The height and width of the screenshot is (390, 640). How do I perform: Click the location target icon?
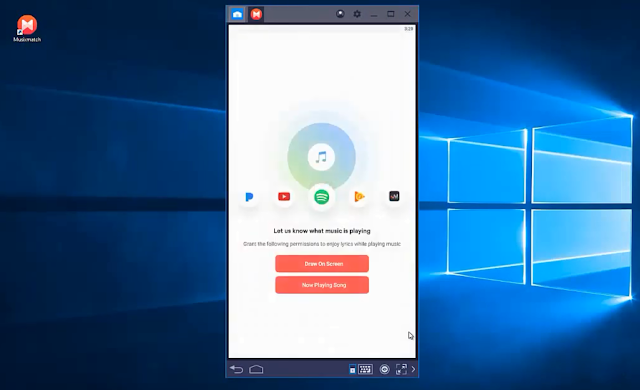pos(384,369)
